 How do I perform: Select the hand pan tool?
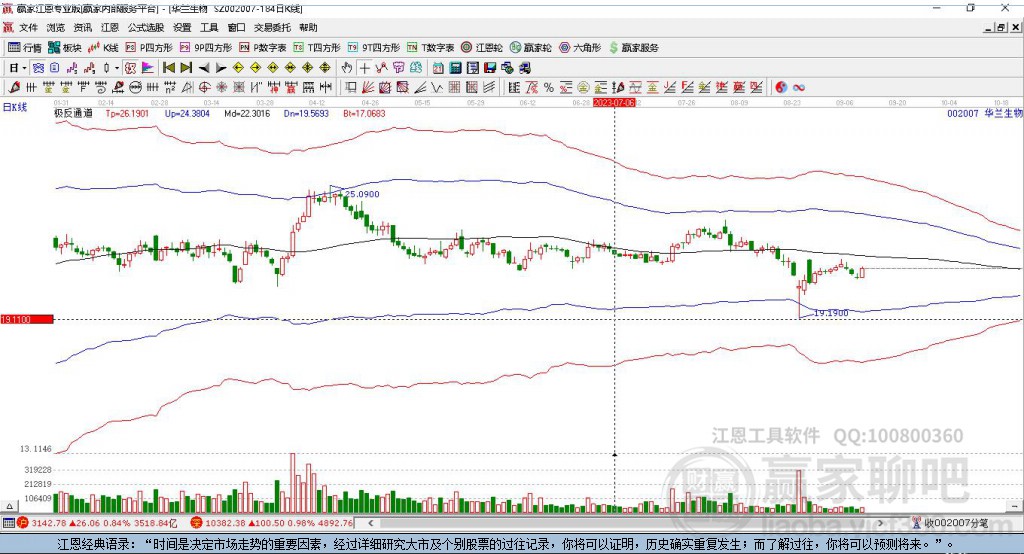[x=346, y=68]
